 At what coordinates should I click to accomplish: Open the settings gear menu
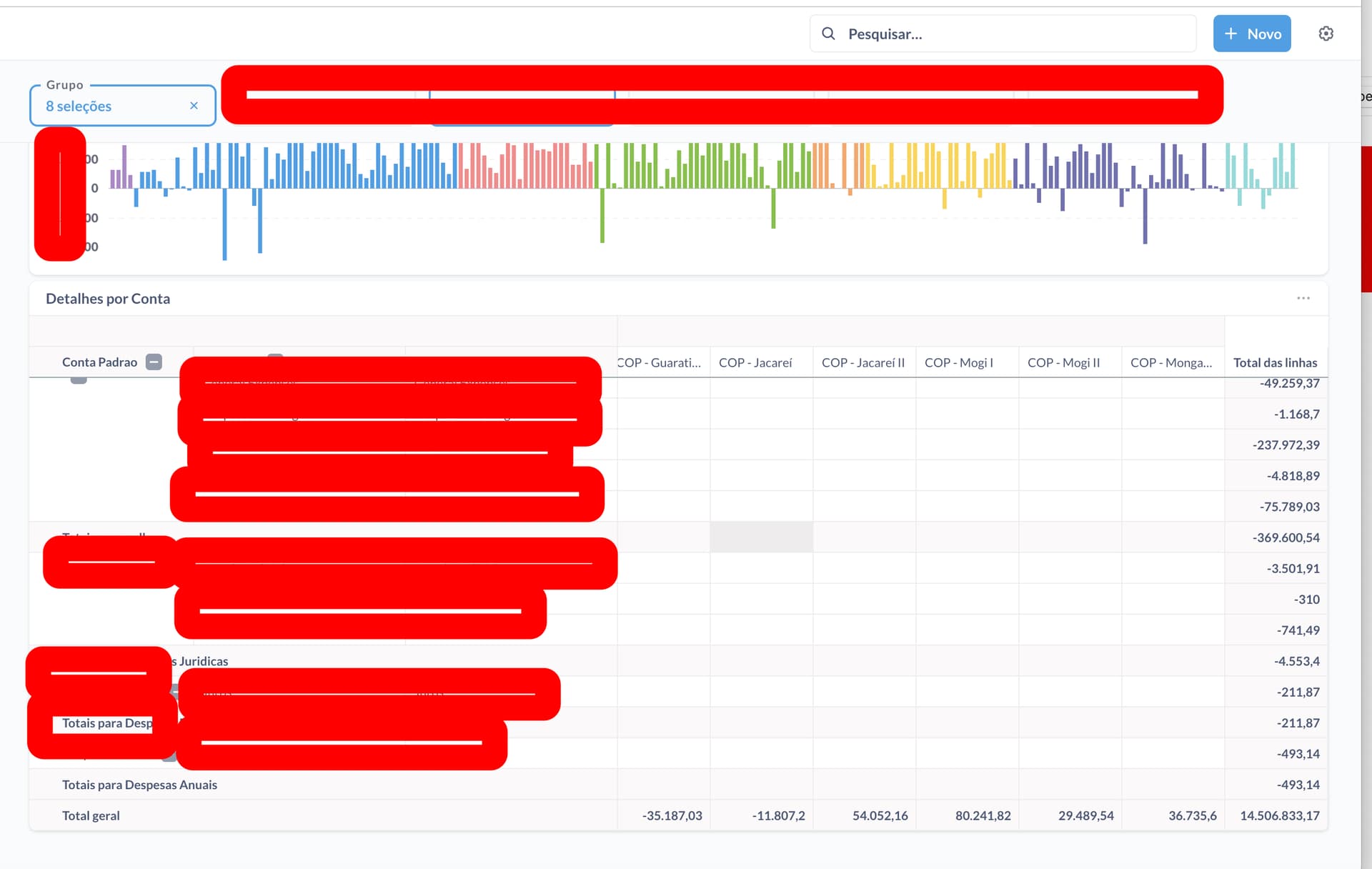(x=1326, y=33)
